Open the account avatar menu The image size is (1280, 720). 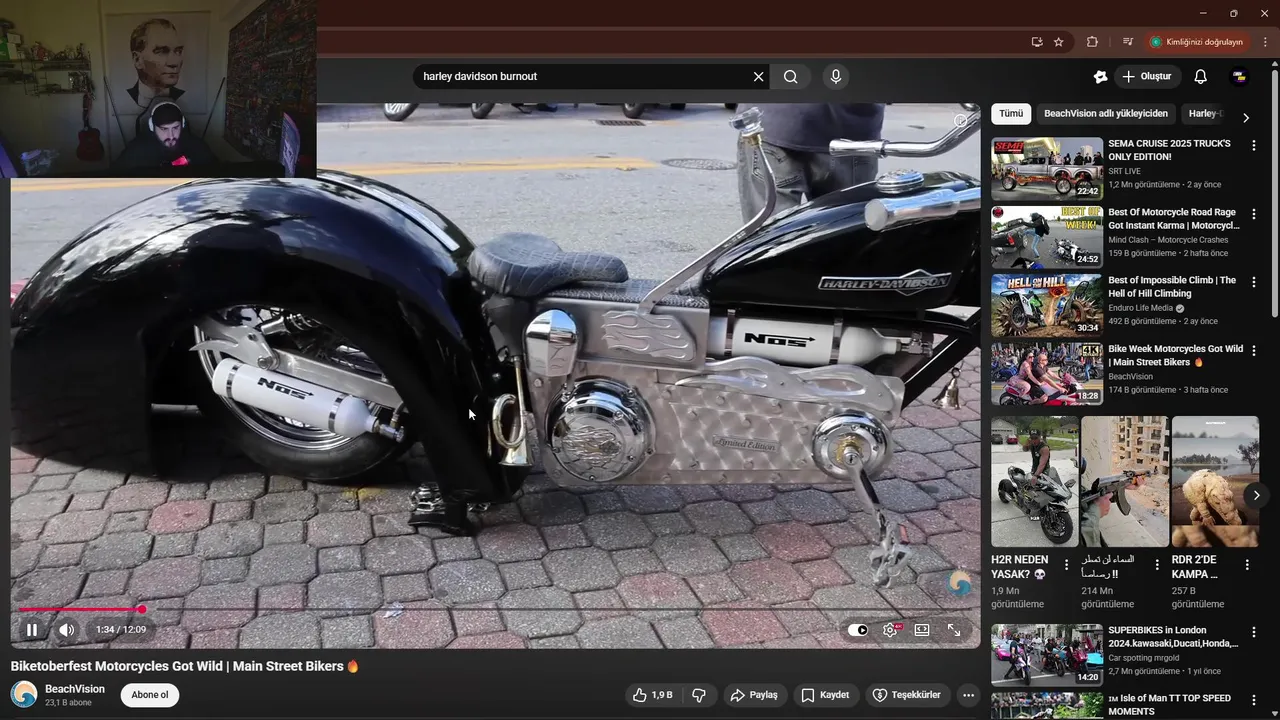[x=1239, y=77]
